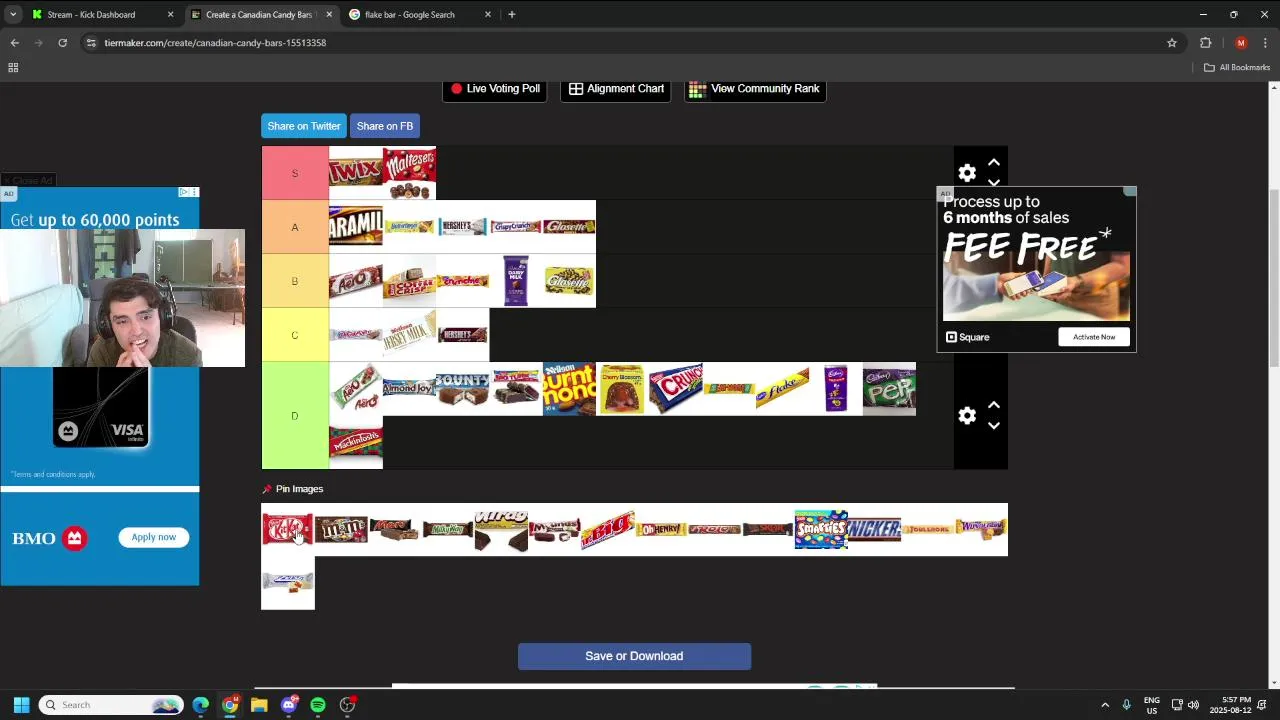Viewport: 1280px width, 720px height.
Task: Open settings gear for the S tier row
Action: point(967,173)
